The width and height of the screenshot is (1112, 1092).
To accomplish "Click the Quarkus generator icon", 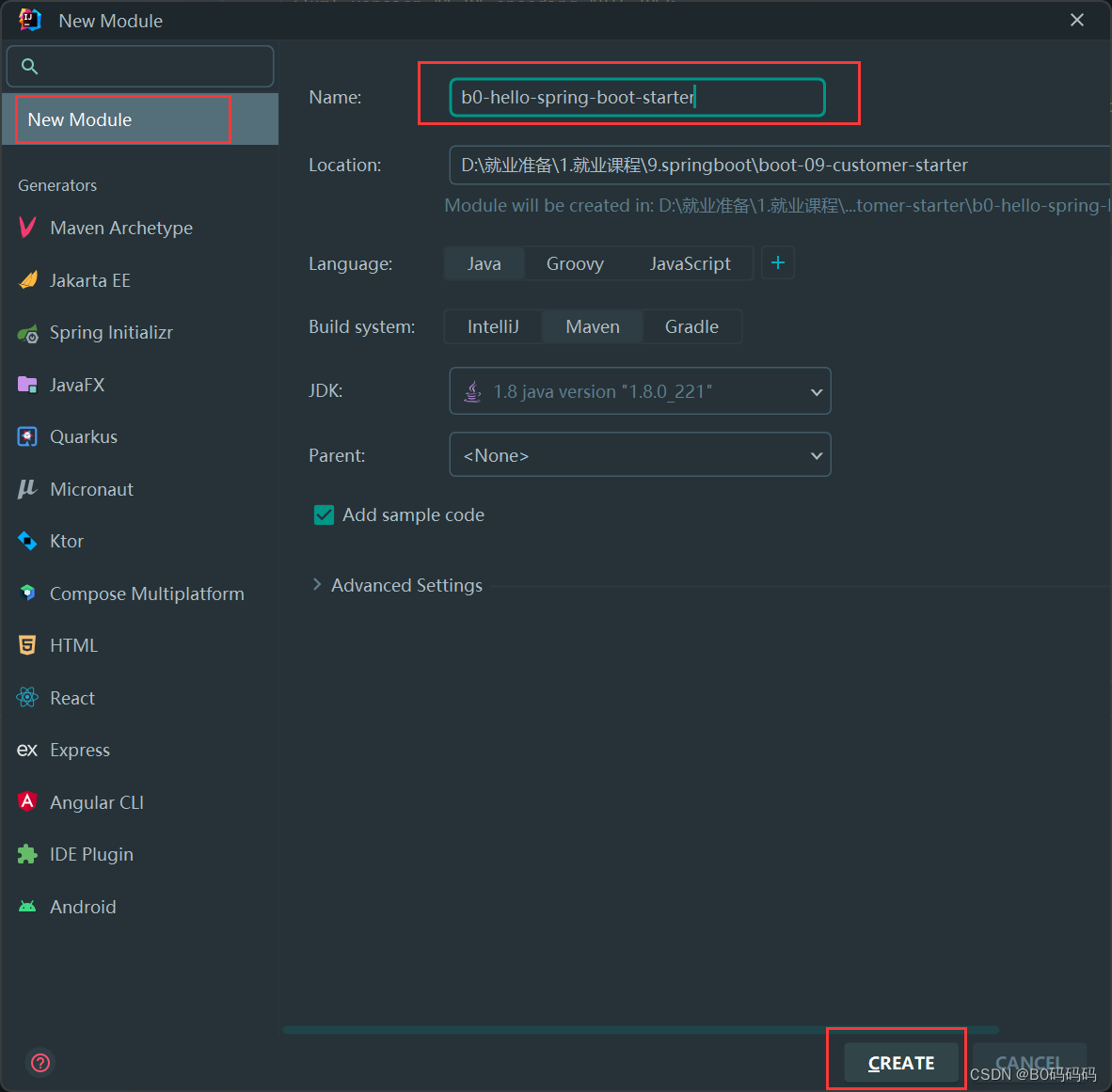I will 27,436.
